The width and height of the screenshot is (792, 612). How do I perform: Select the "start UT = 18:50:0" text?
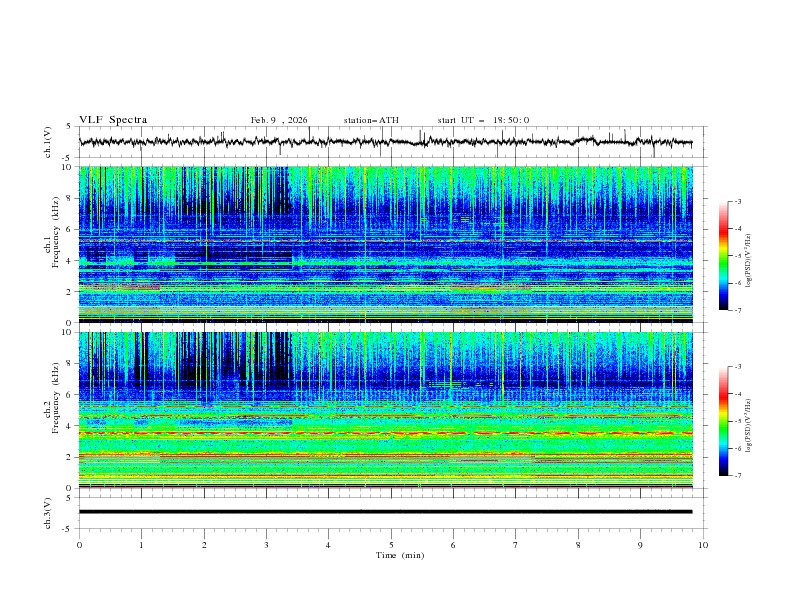pyautogui.click(x=483, y=120)
